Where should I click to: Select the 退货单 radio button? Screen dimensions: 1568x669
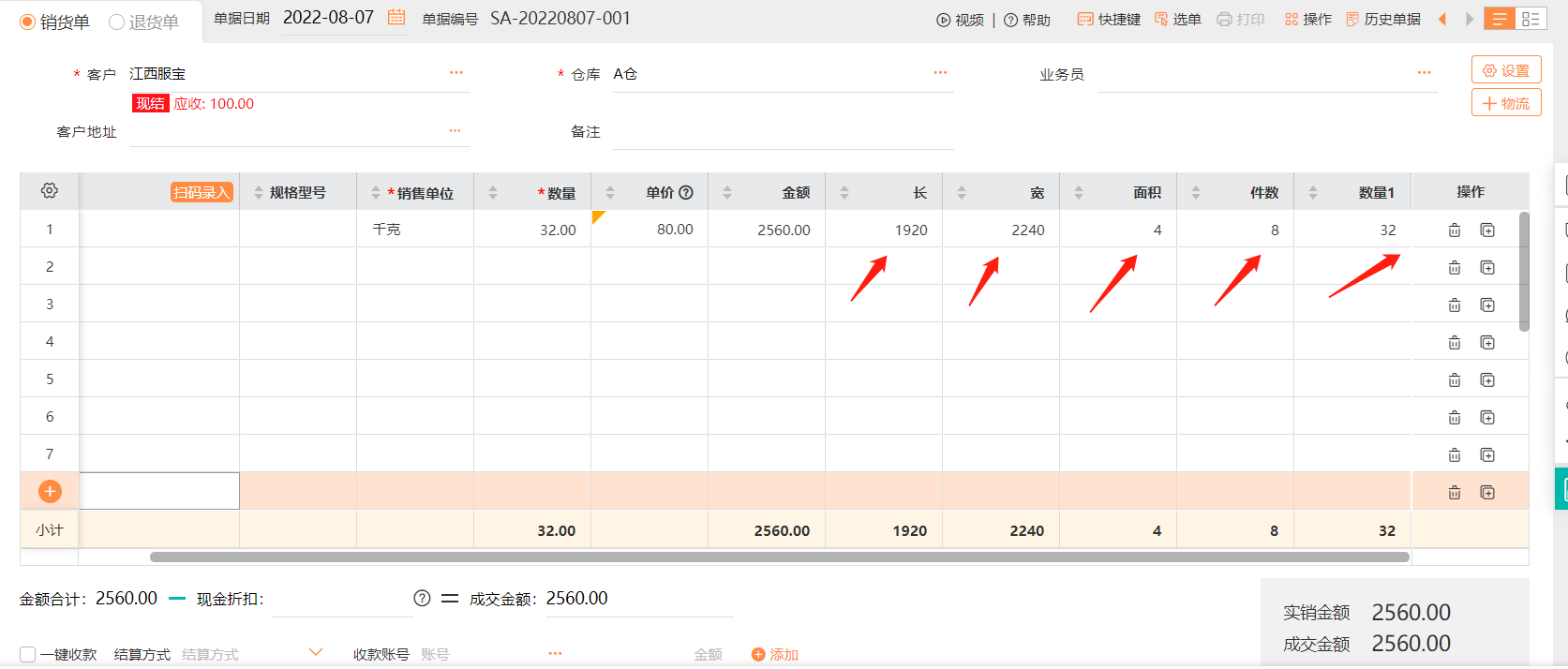[x=117, y=22]
